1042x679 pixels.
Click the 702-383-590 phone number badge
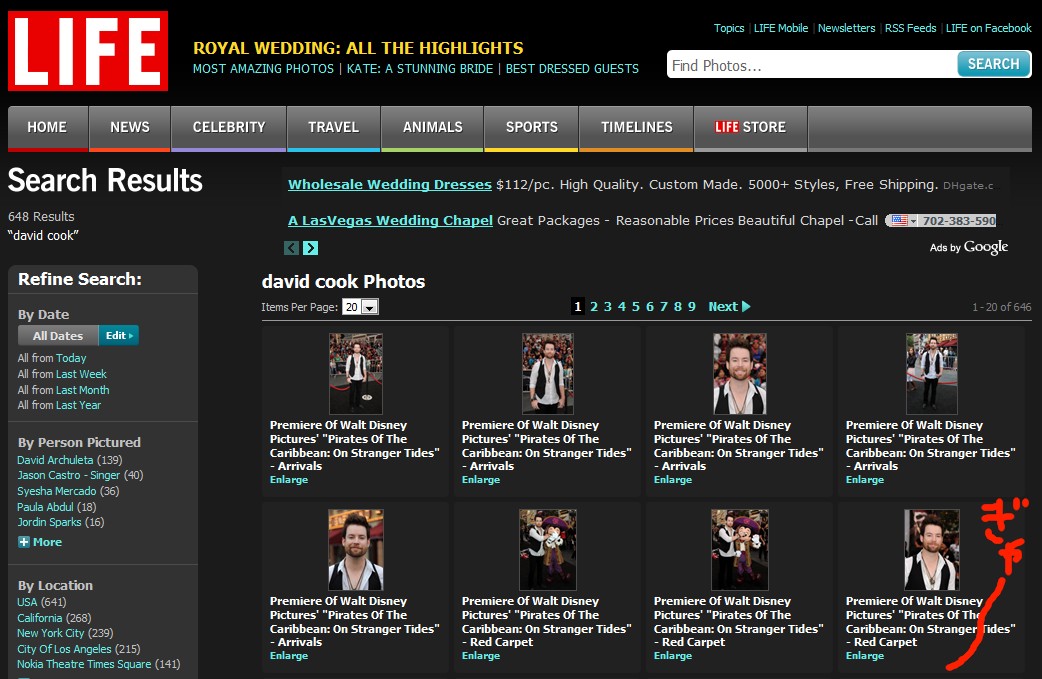click(x=941, y=221)
